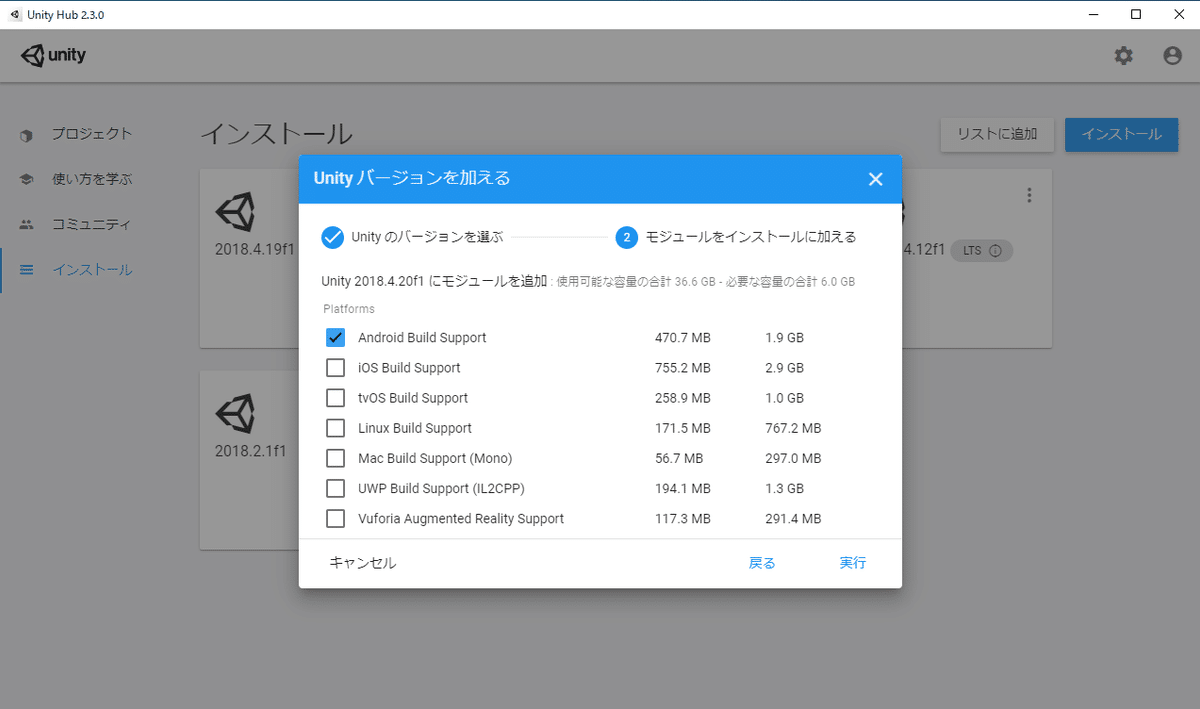This screenshot has width=1200, height=709.
Task: Click Unity 2018.4.20f1 にモジュールを追加 text
Action: point(434,282)
